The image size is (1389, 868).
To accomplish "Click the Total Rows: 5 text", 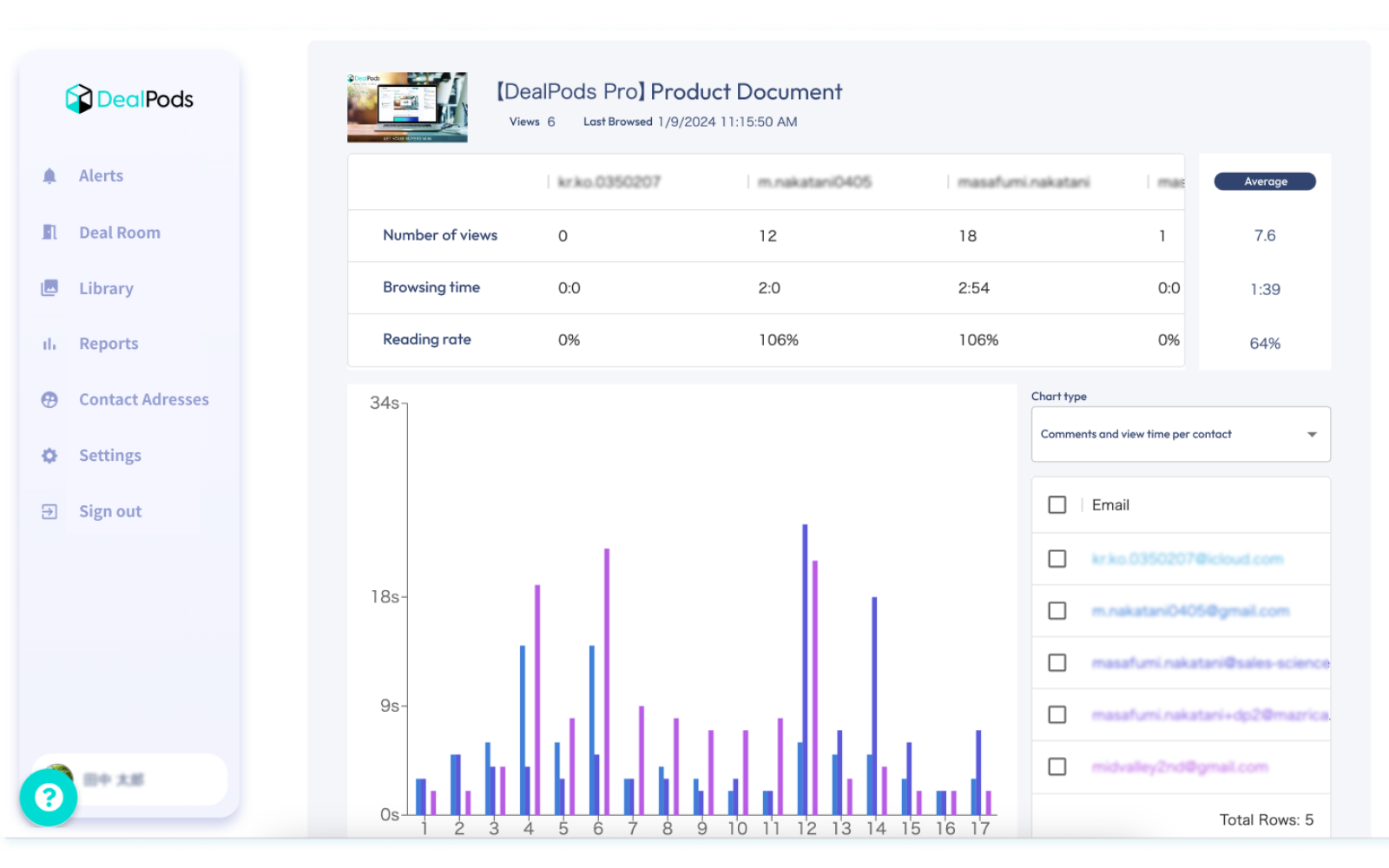I will 1266,820.
